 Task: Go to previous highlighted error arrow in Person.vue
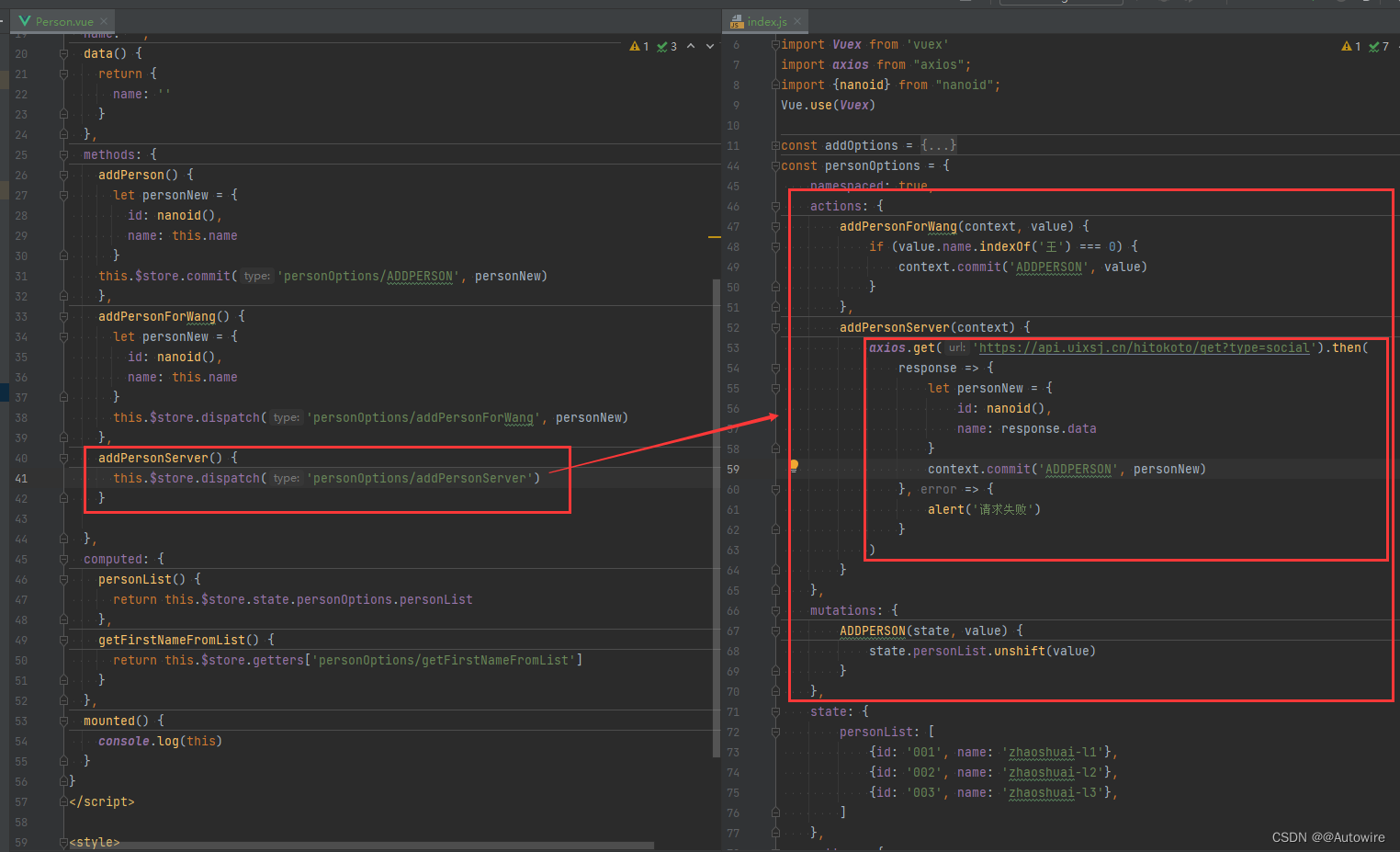tap(691, 46)
